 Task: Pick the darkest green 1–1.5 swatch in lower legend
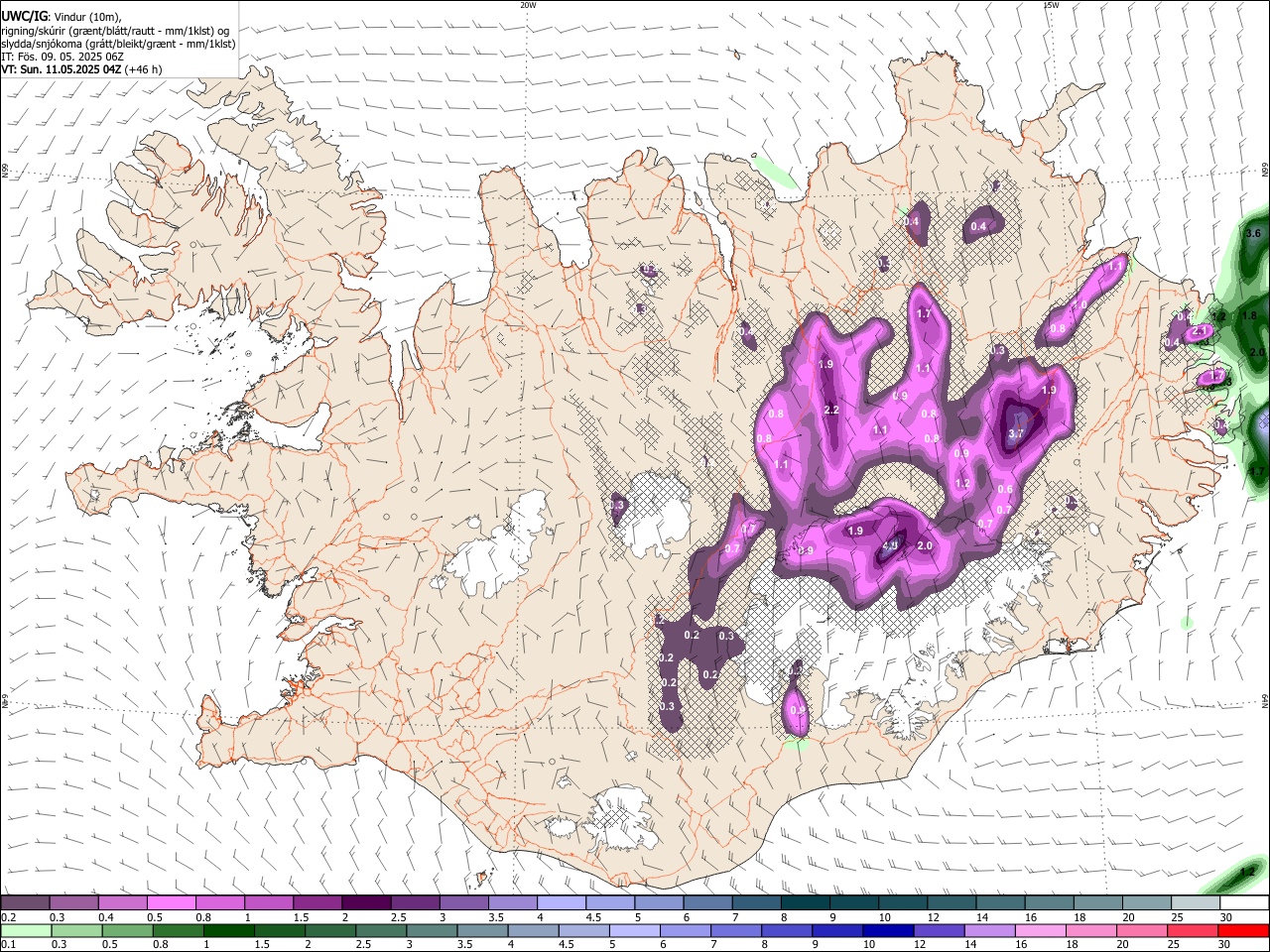[x=228, y=930]
